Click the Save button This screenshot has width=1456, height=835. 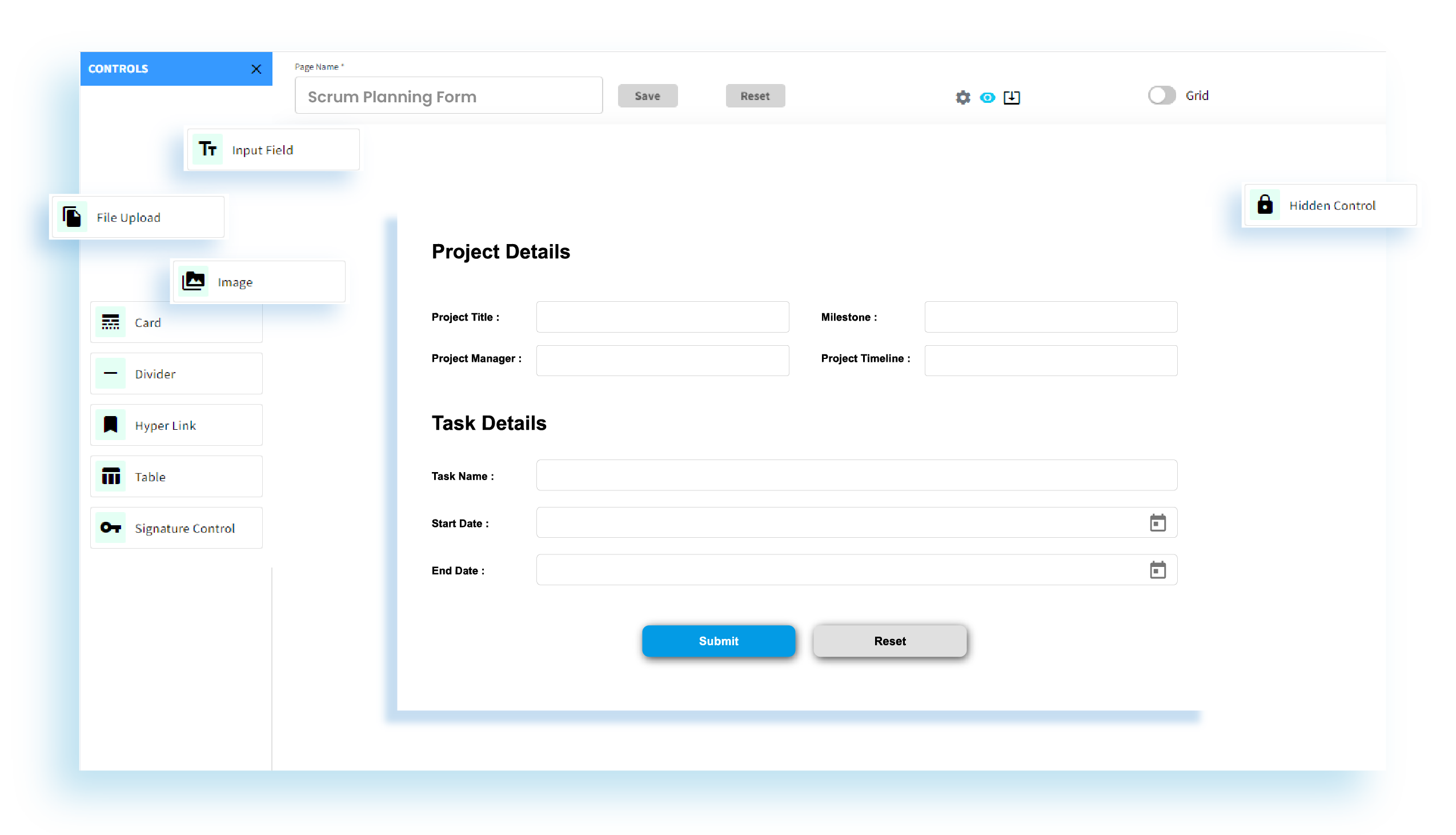648,96
